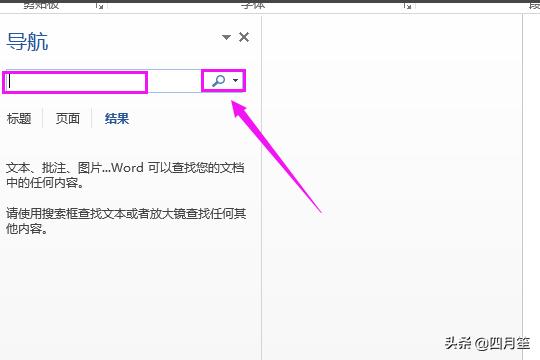The height and width of the screenshot is (360, 540).
Task: Click the 字体 group label
Action: (253, 5)
